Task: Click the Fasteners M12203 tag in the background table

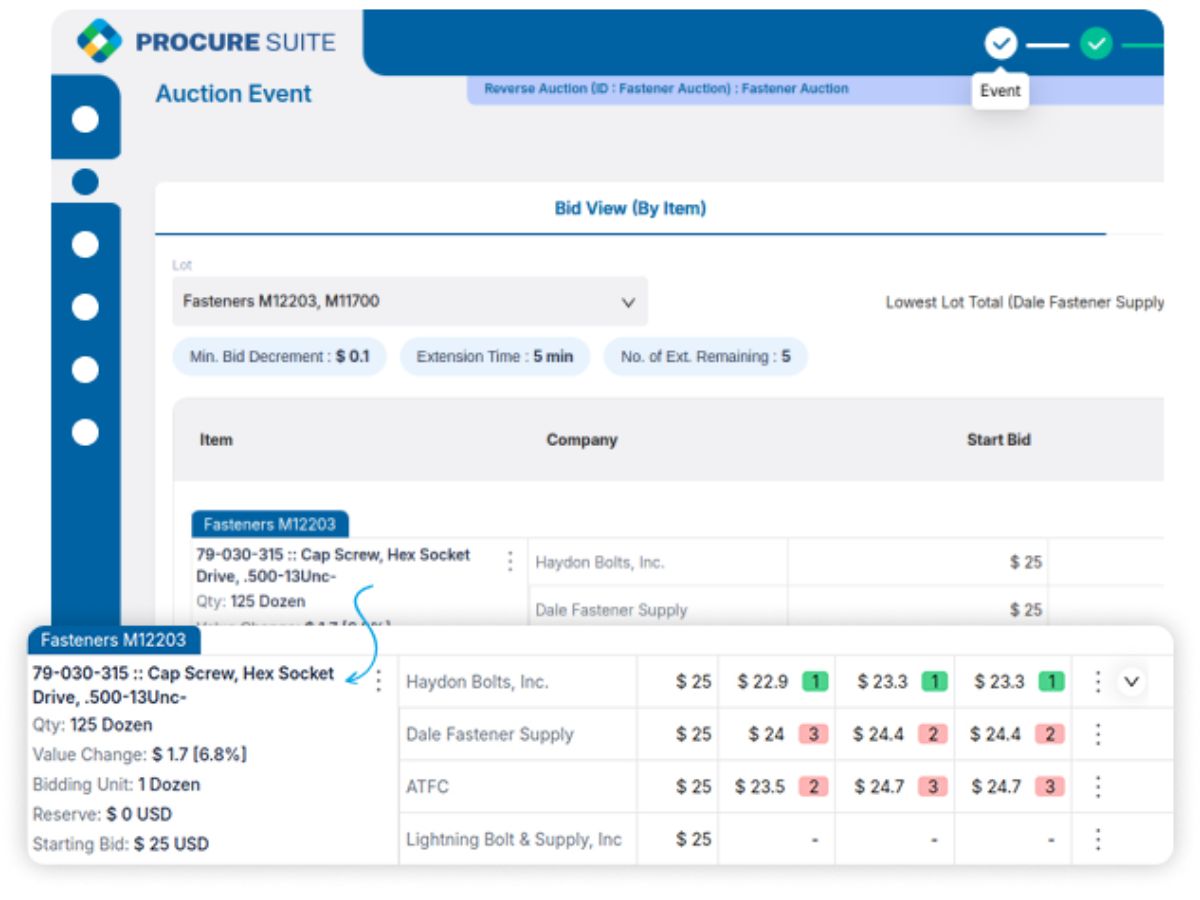Action: [x=270, y=524]
